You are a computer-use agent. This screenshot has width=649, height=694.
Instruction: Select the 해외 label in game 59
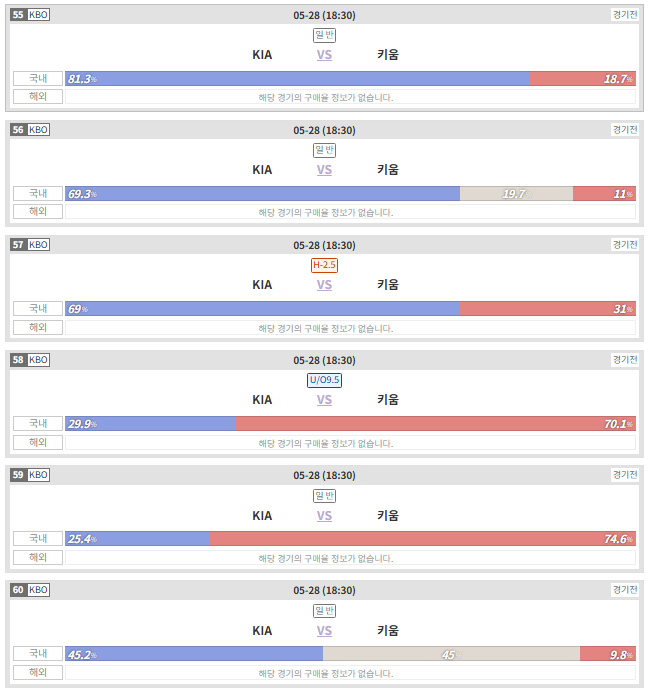coord(38,557)
